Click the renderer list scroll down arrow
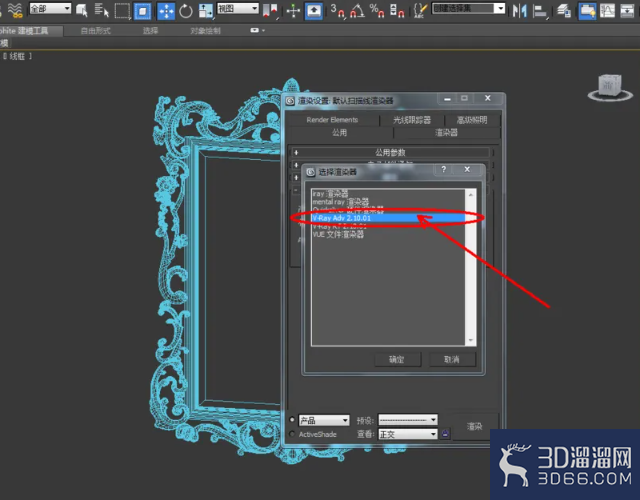 (x=471, y=340)
